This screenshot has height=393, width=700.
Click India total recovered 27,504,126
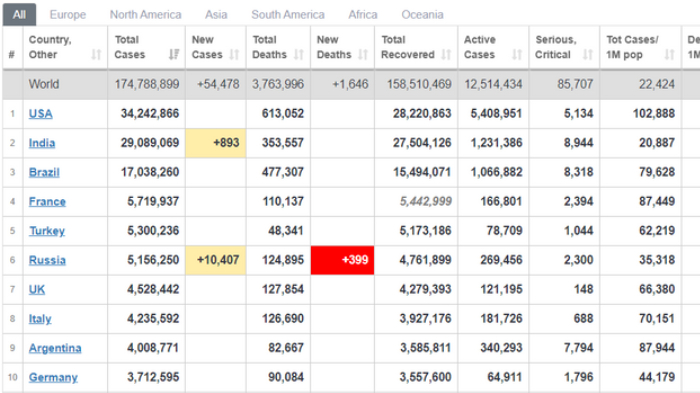pos(422,143)
